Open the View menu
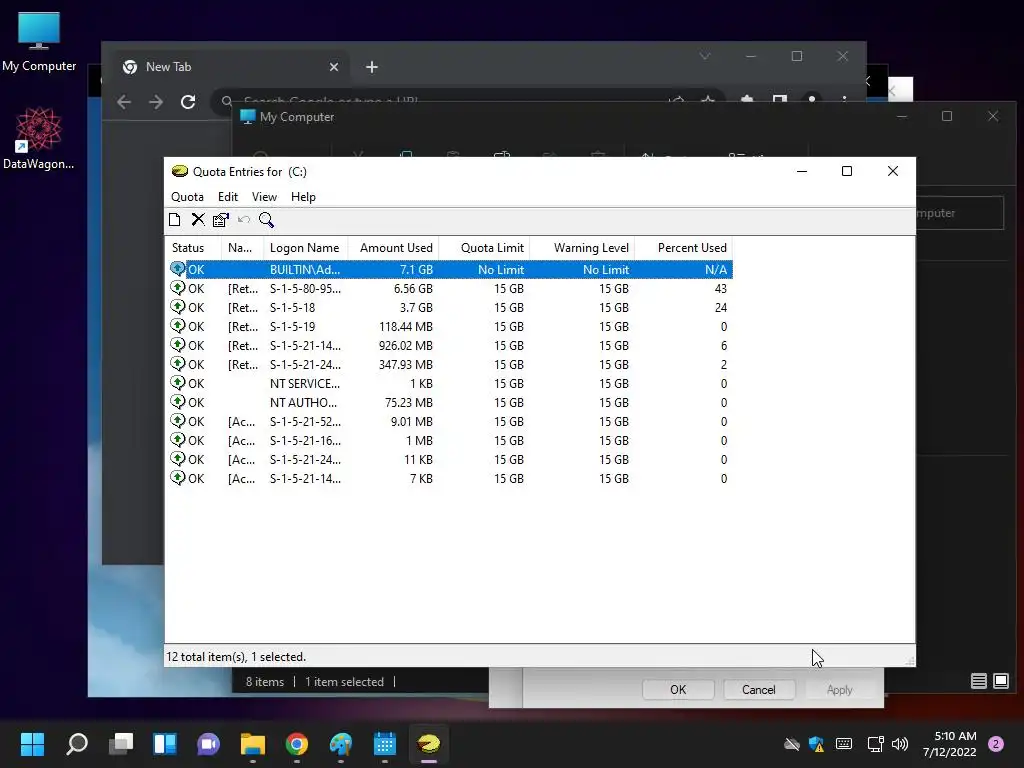Image resolution: width=1024 pixels, height=768 pixels. tap(264, 197)
